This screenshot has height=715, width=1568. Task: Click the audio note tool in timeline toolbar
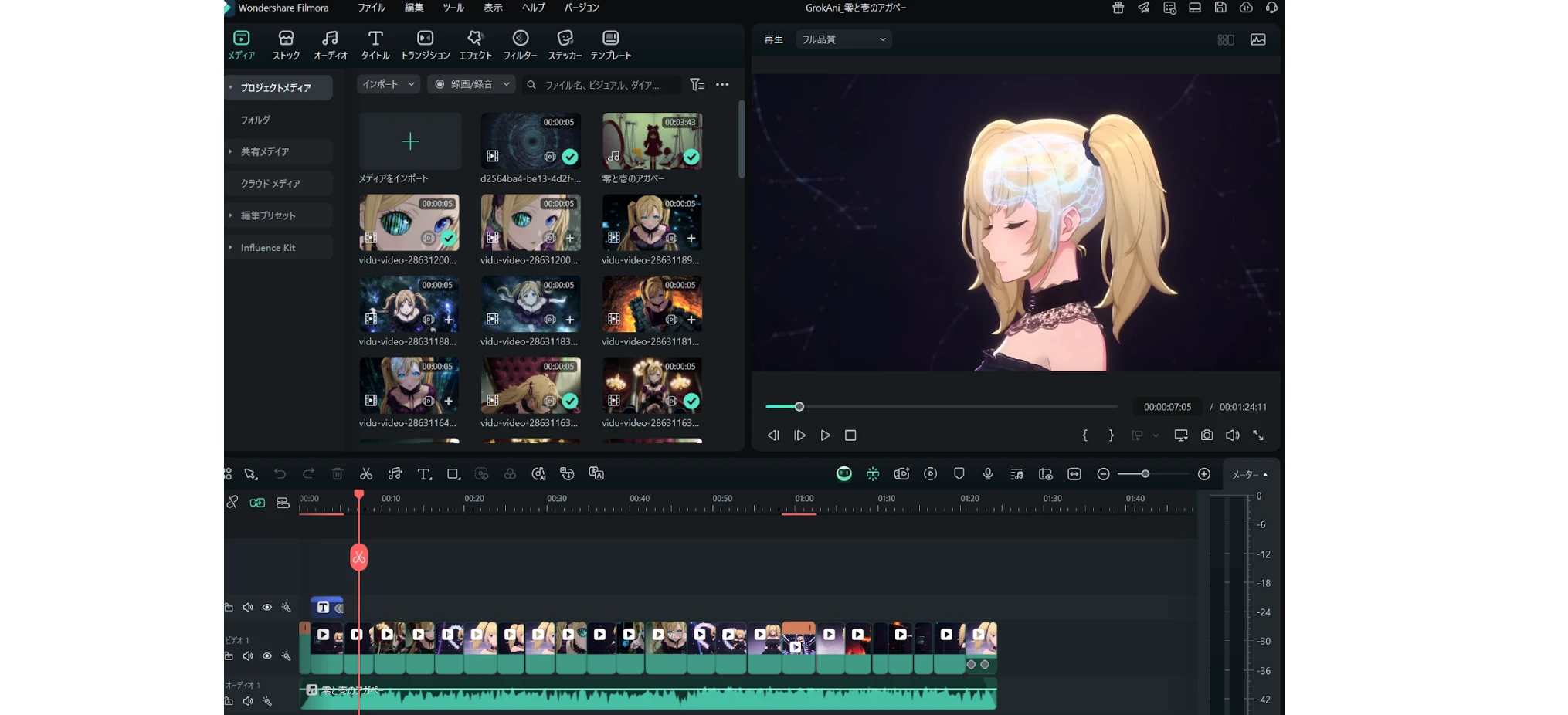pyautogui.click(x=395, y=474)
